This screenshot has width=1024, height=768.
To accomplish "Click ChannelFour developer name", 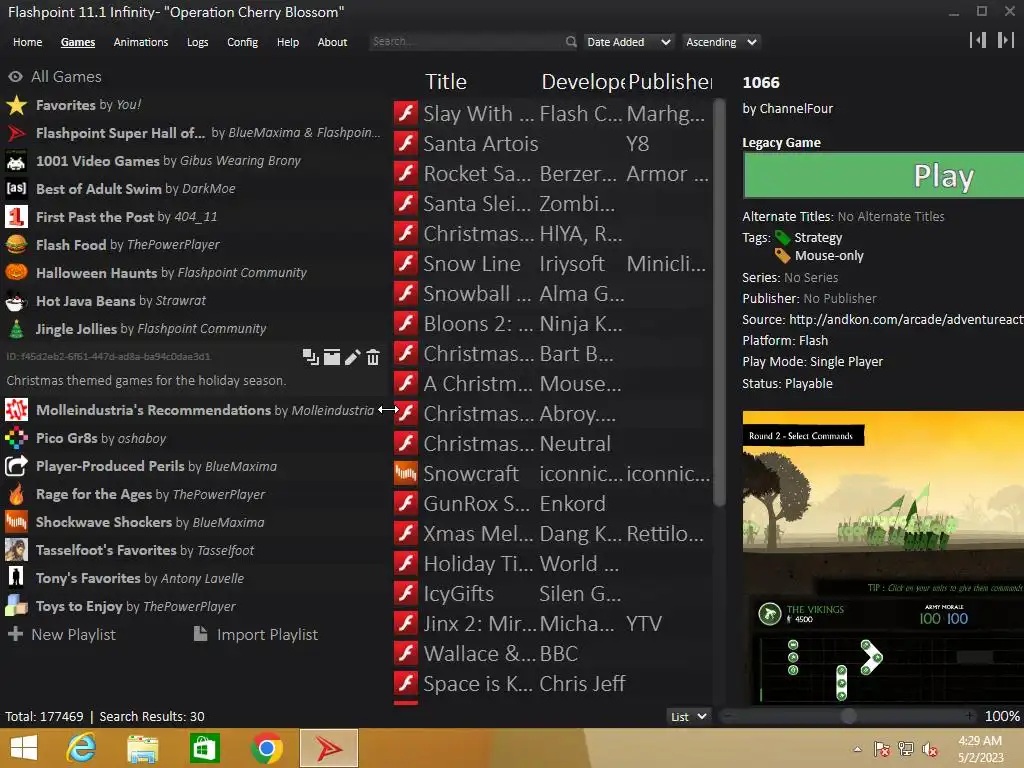I will (795, 108).
